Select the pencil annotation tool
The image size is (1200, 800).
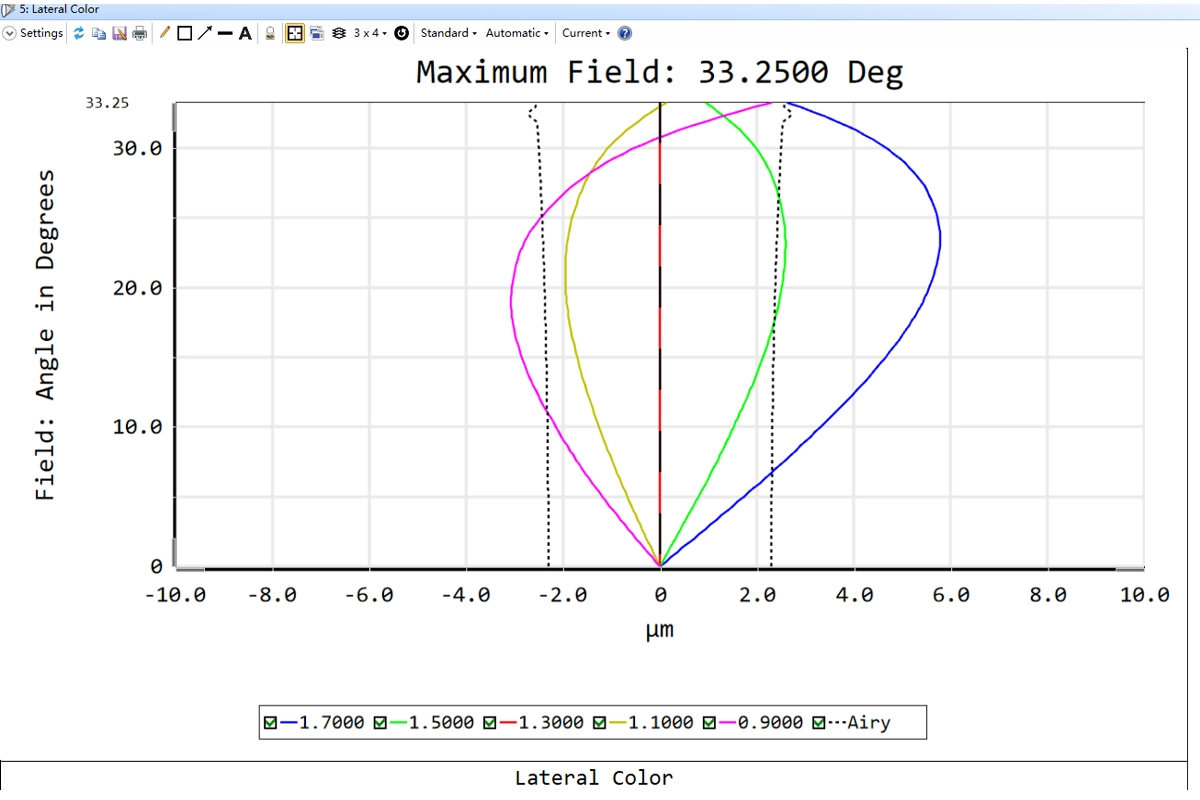pos(165,33)
